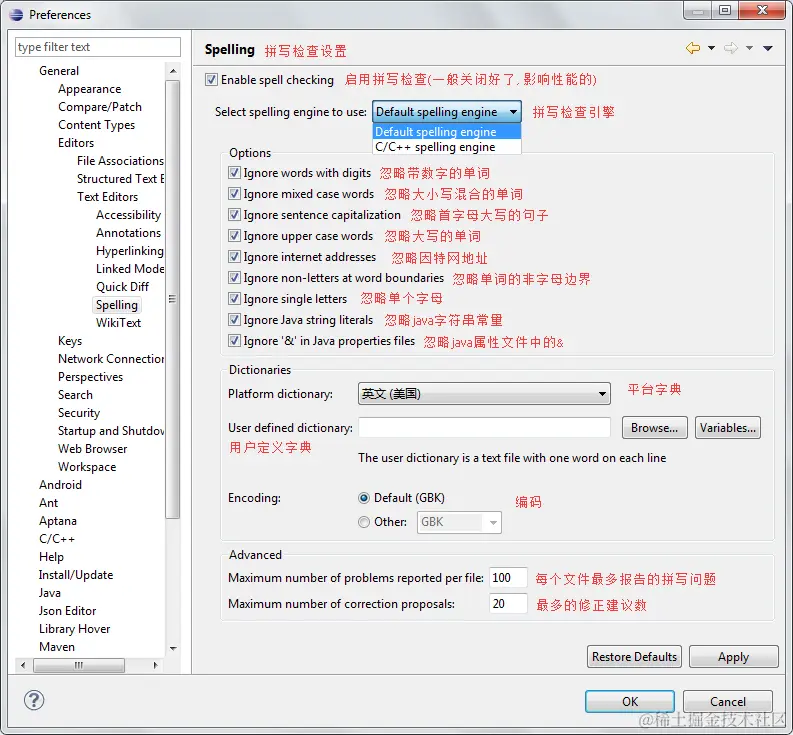Screen dimensions: 793x735
Task: Toggle Ignore sentence capitalization
Action: click(x=234, y=214)
